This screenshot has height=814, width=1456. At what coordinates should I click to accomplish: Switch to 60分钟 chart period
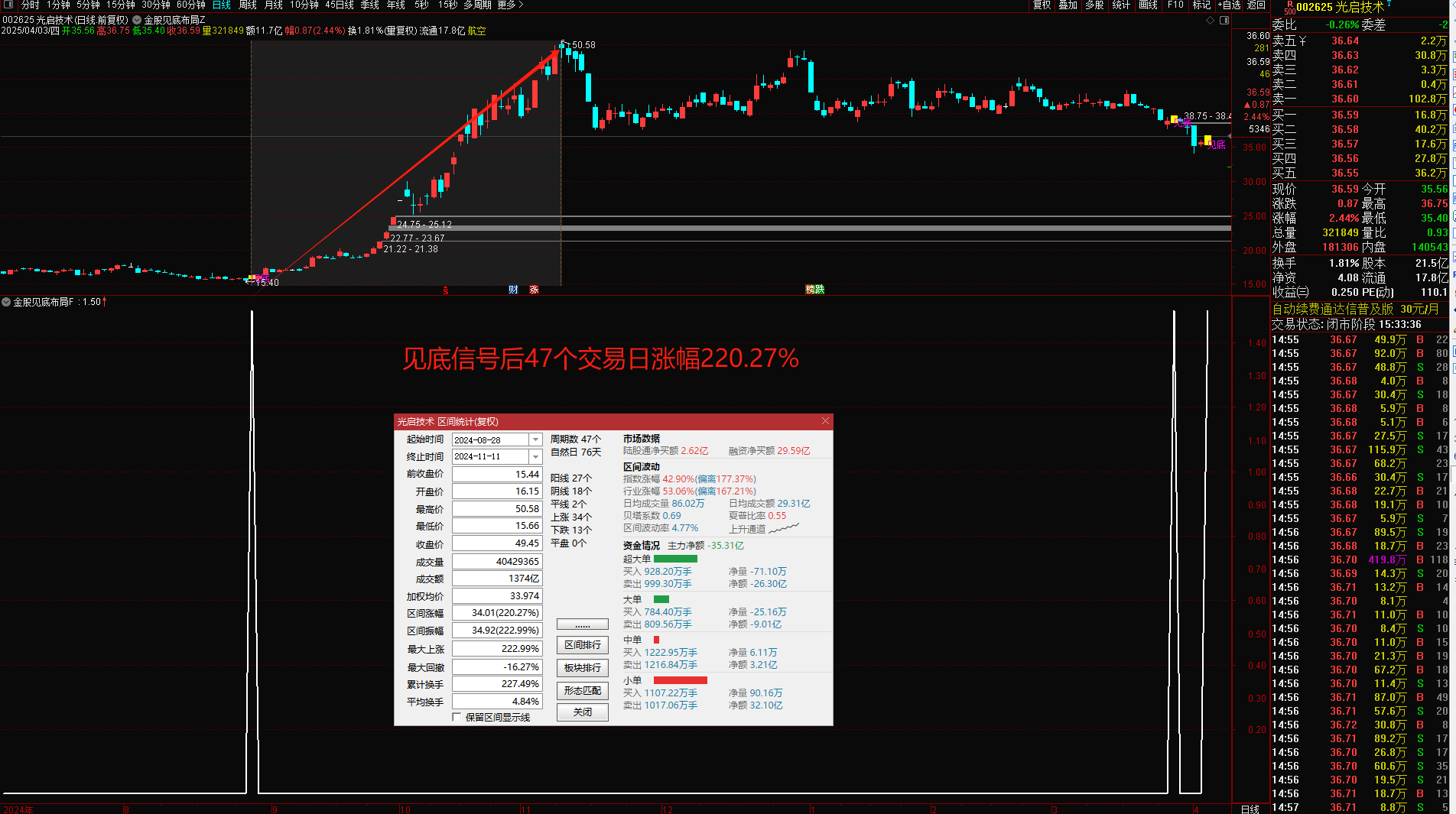pos(191,5)
